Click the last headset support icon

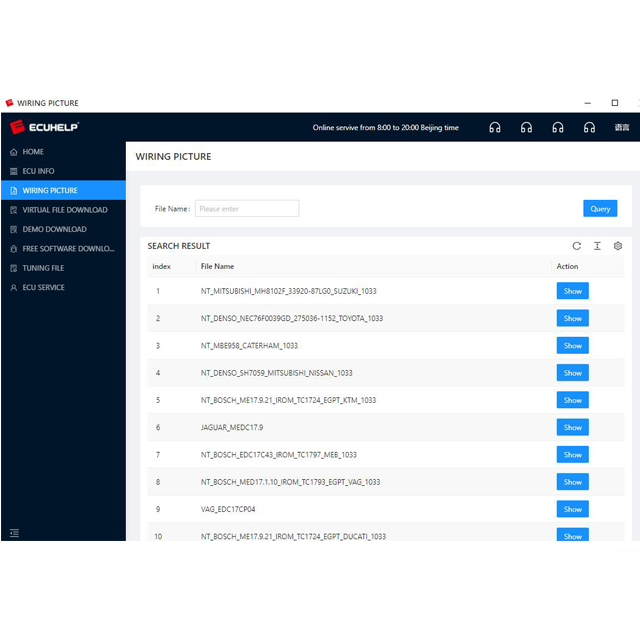click(589, 128)
